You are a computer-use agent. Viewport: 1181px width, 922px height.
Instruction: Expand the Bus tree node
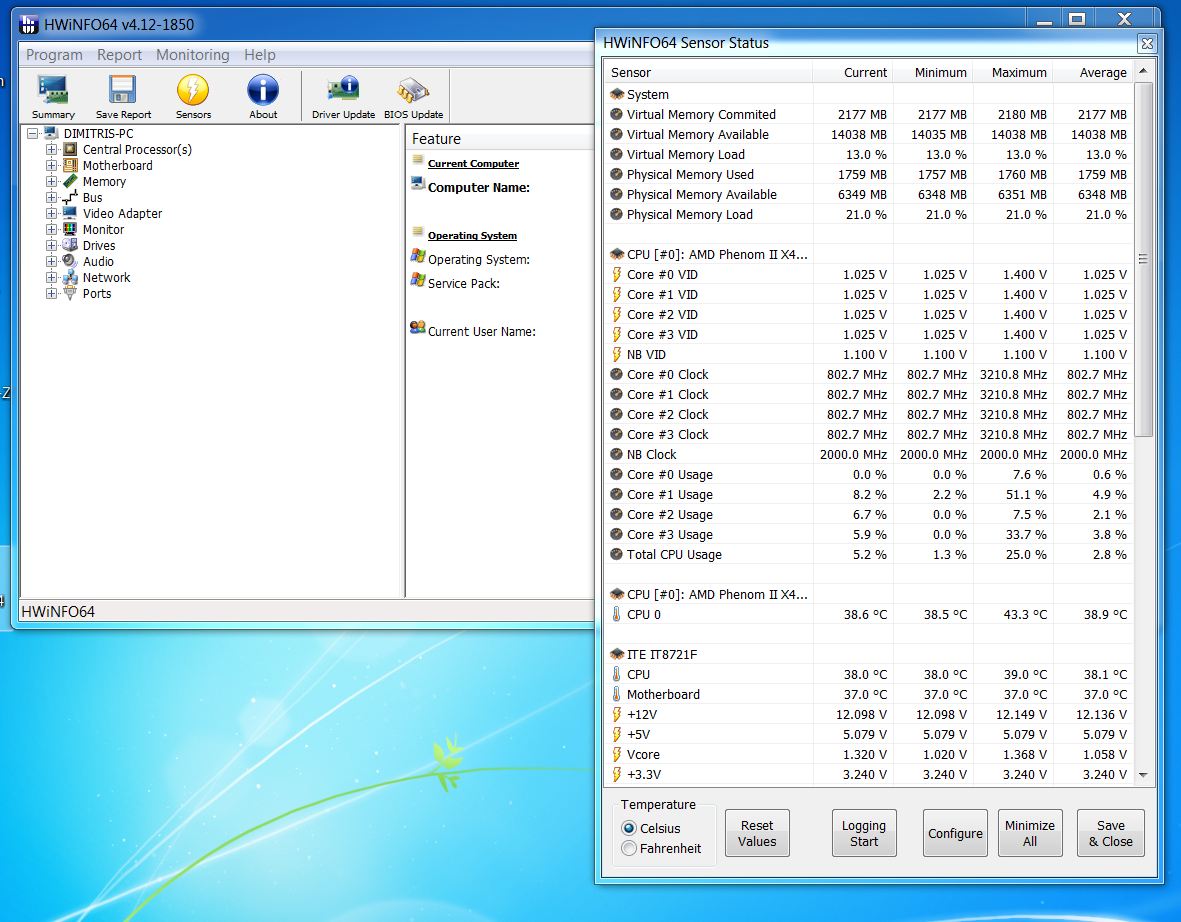click(51, 197)
